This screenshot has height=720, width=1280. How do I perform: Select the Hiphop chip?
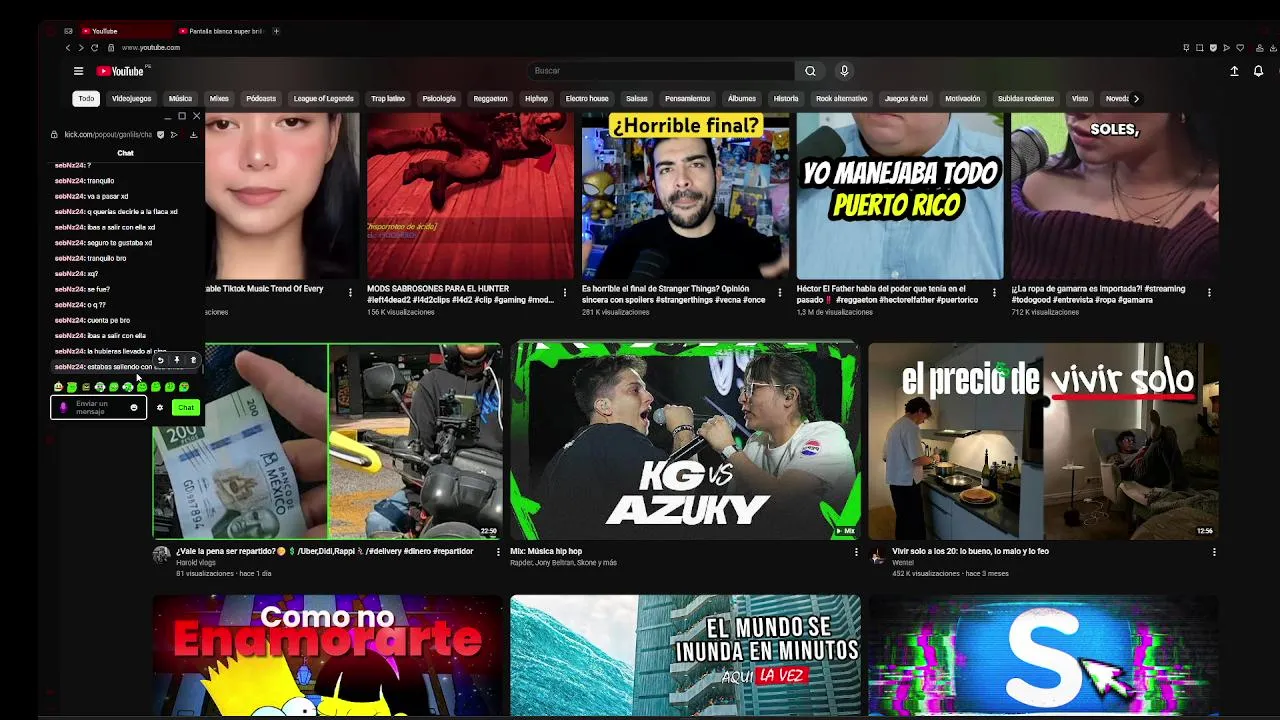[x=536, y=99]
